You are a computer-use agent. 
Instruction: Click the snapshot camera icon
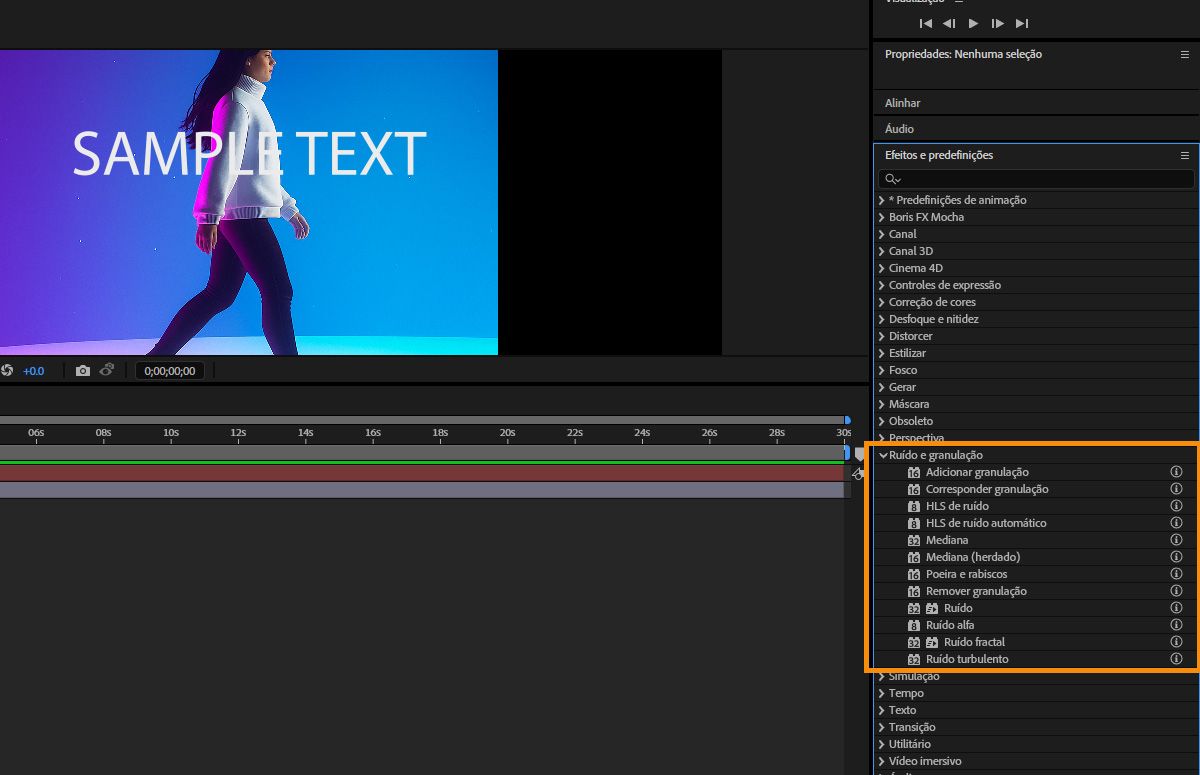[x=83, y=371]
